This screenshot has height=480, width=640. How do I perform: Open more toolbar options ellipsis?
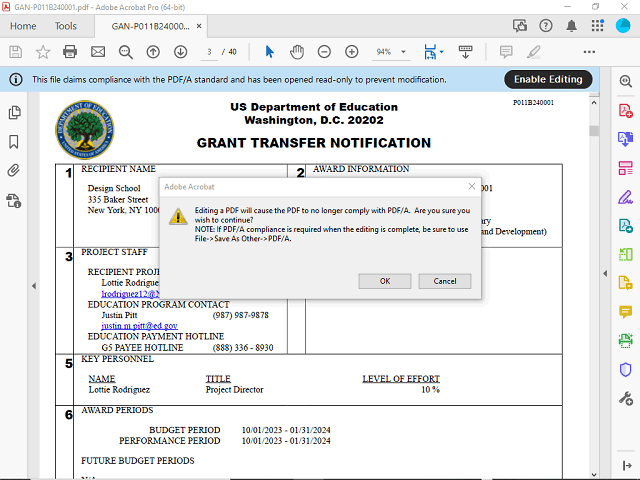pos(589,52)
